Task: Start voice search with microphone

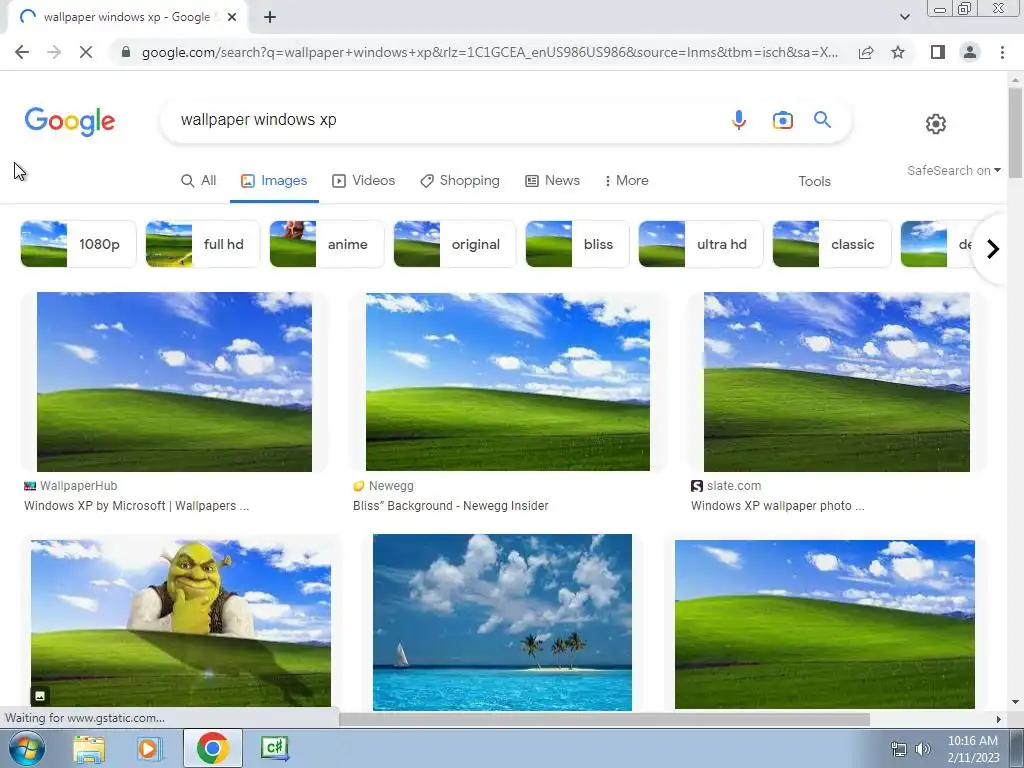Action: pos(739,120)
